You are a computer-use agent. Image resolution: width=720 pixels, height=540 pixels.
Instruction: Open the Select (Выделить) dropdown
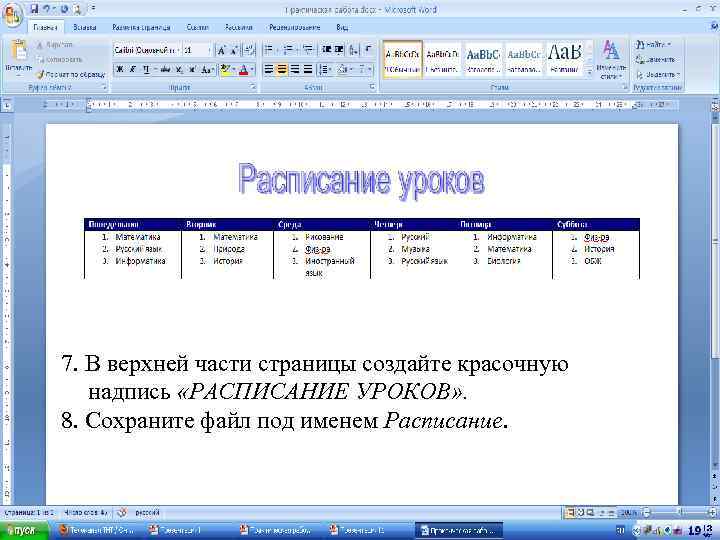[657, 74]
